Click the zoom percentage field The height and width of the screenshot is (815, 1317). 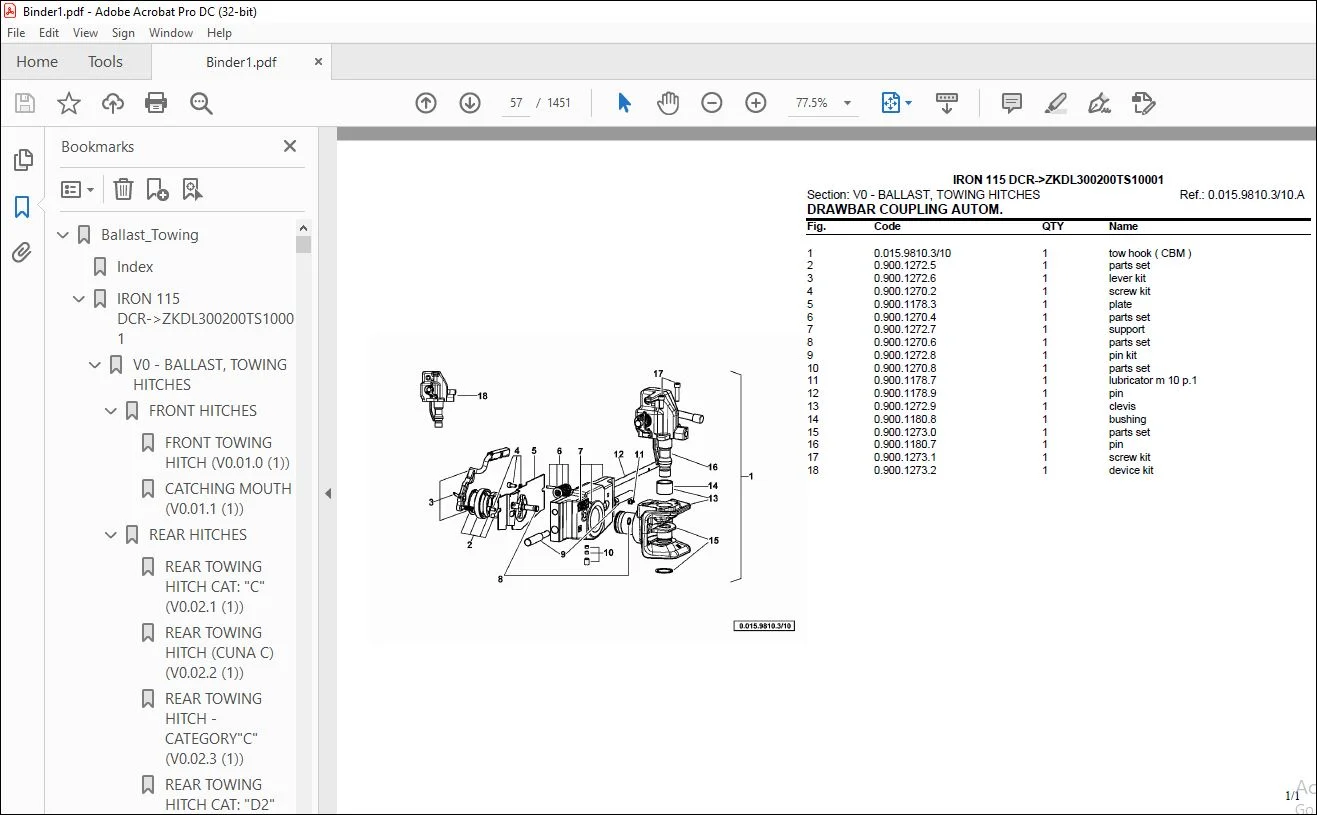coord(812,103)
